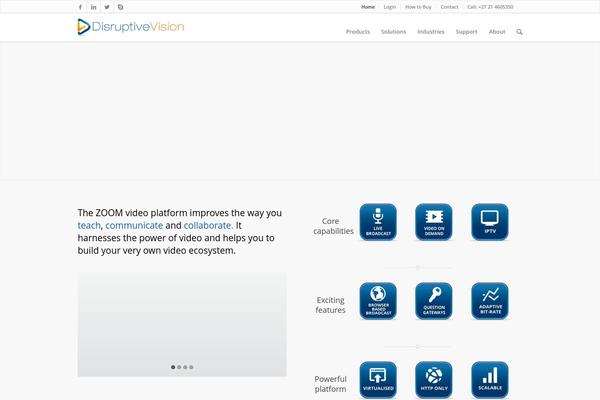Select the first slider dot
The image size is (600, 400).
[173, 367]
